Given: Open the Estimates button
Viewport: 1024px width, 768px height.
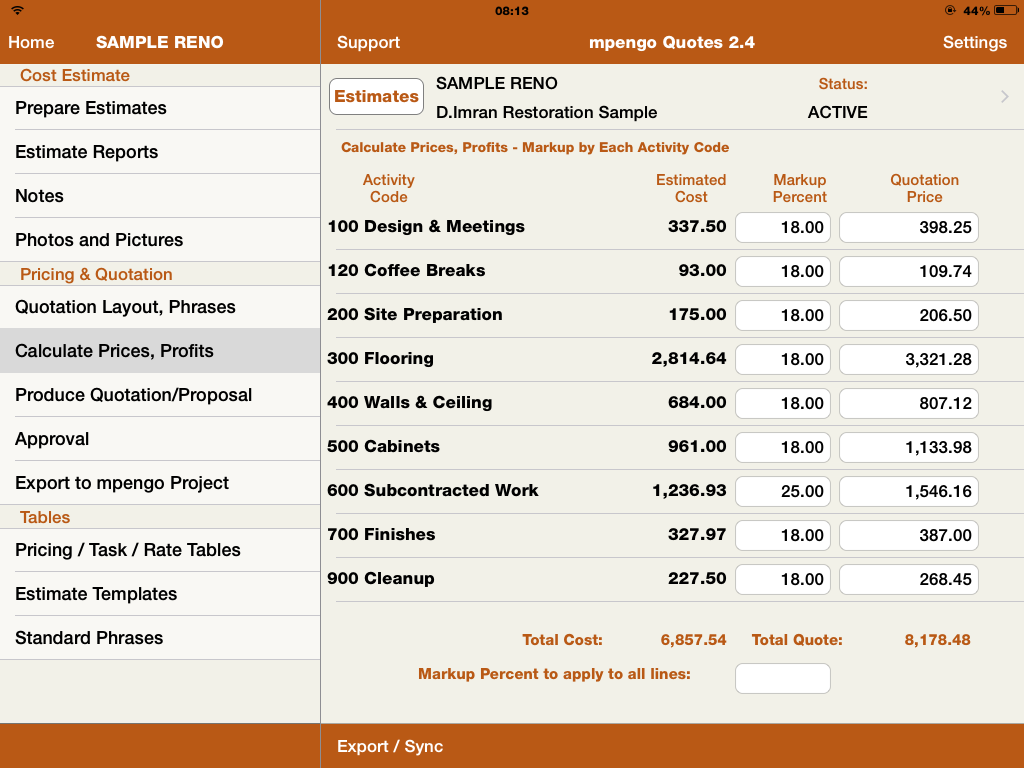Looking at the screenshot, I should 376,97.
